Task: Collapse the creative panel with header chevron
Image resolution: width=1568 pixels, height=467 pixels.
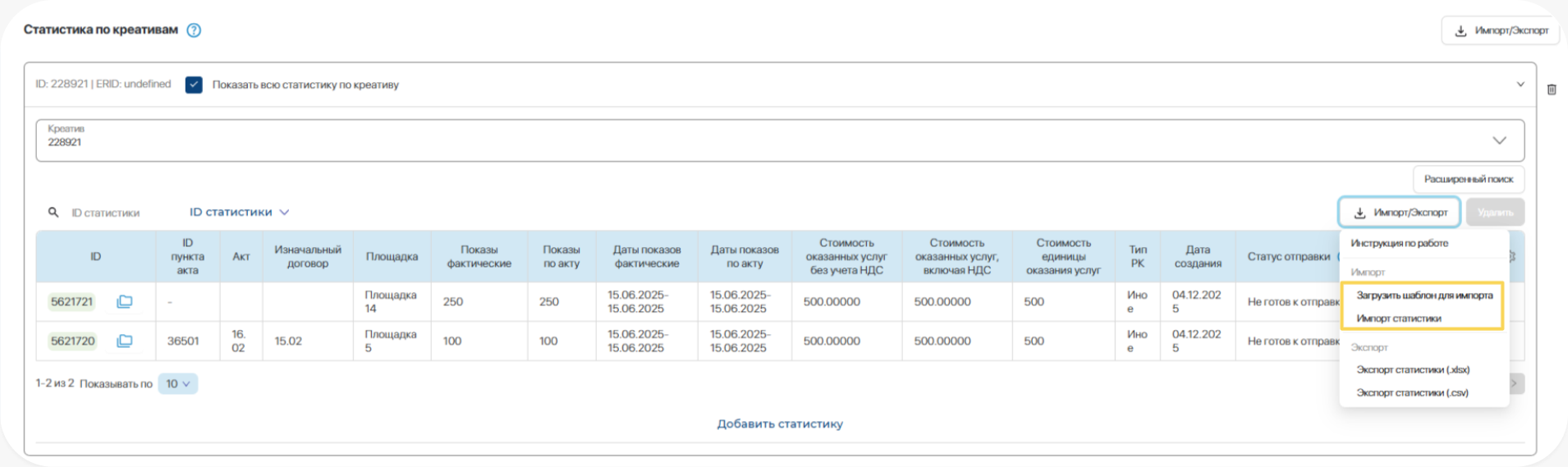Action: coord(1520,85)
